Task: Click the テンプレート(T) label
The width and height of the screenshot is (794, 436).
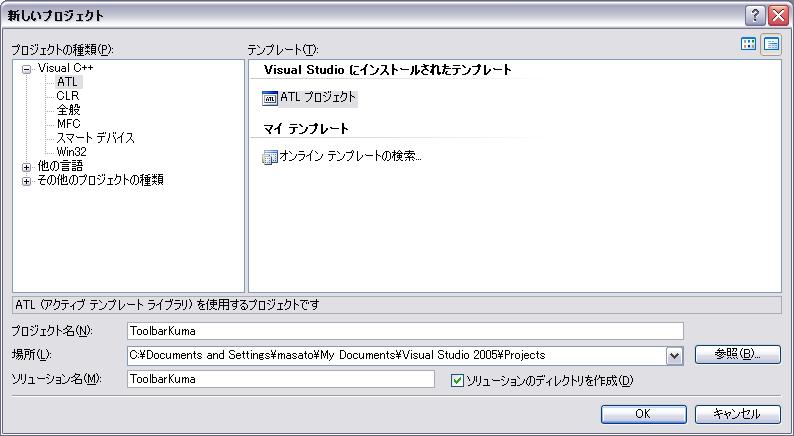Action: [x=283, y=50]
